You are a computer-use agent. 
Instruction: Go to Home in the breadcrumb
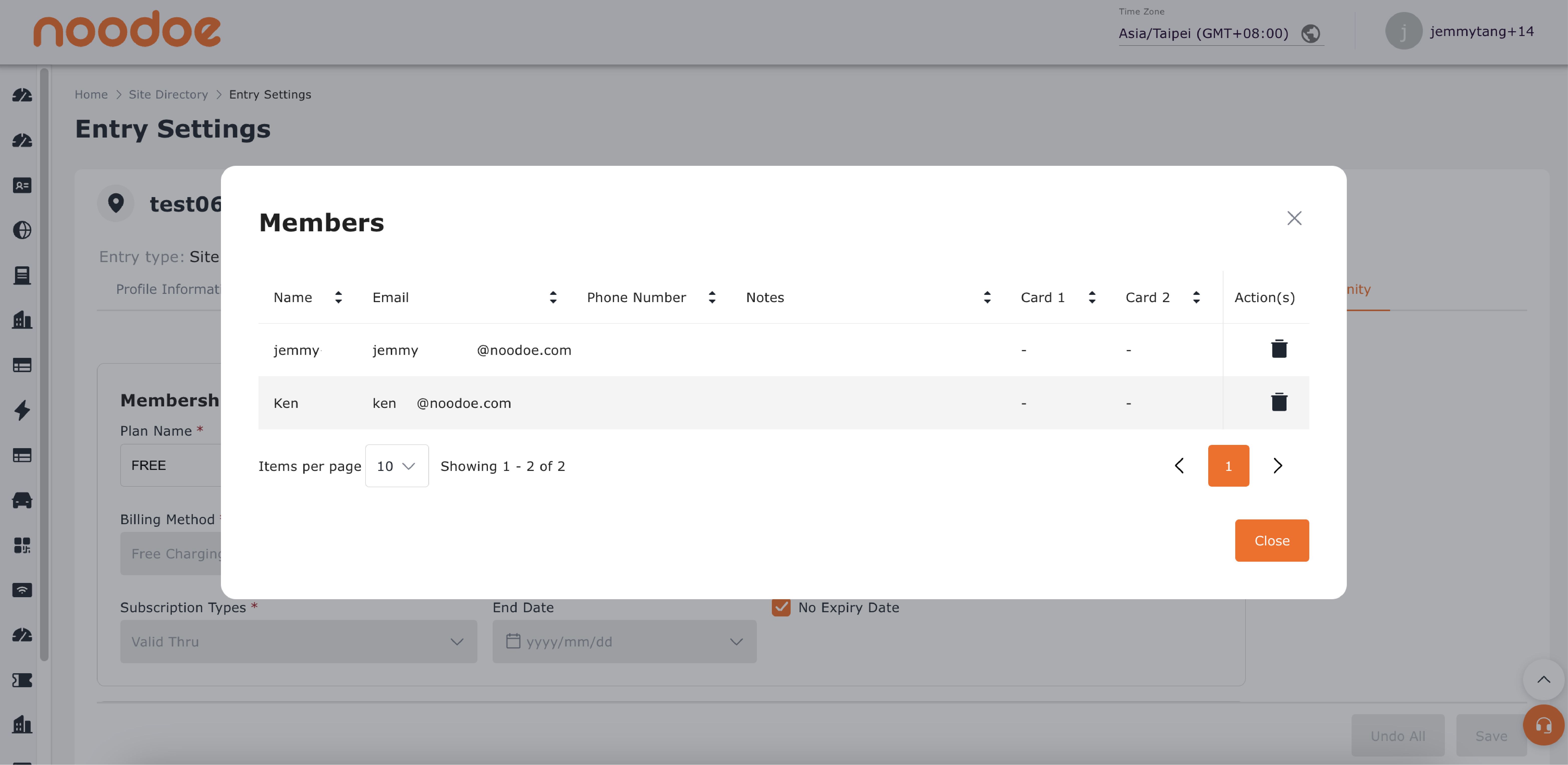[91, 95]
